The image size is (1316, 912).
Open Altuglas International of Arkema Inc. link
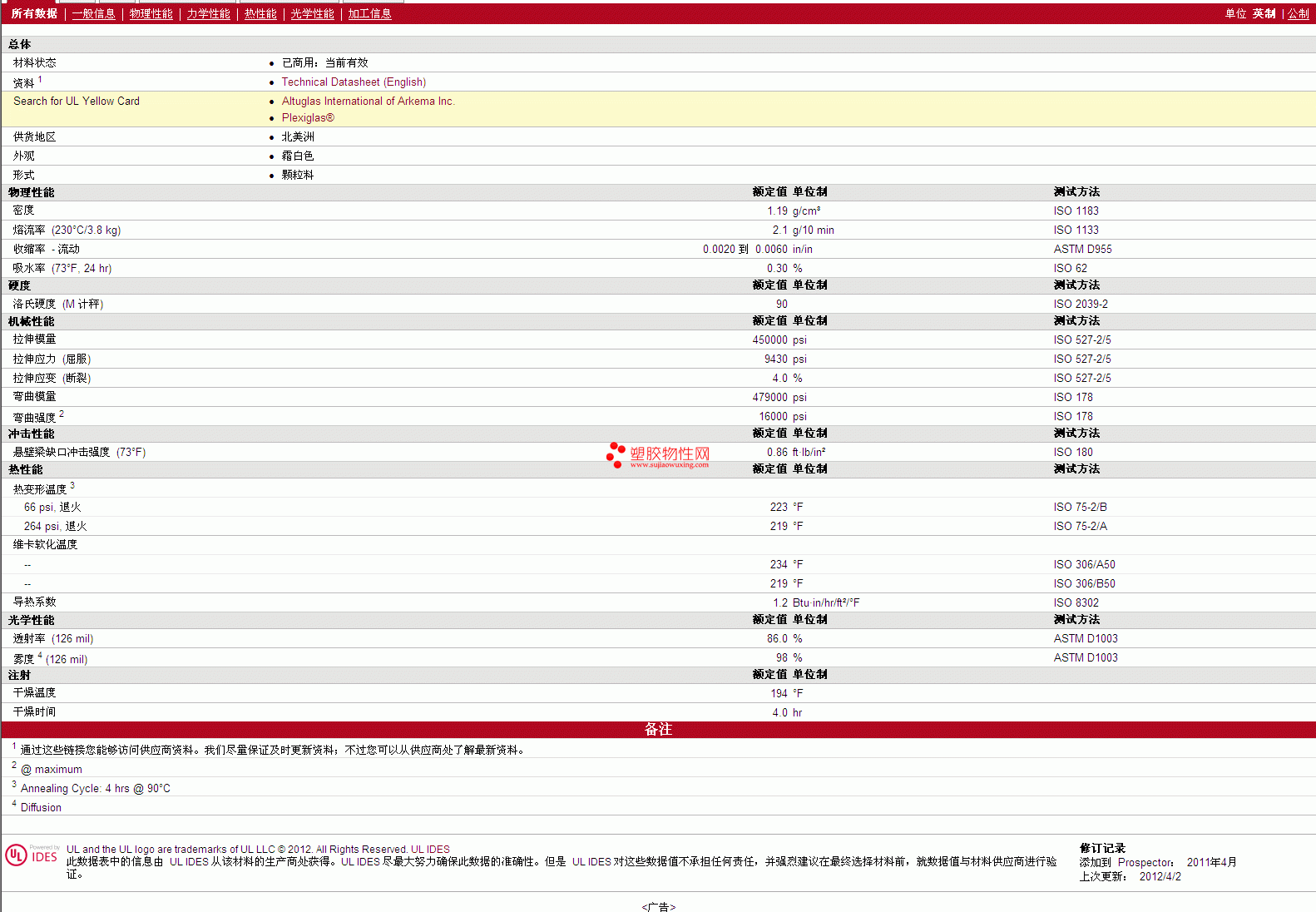pos(368,102)
